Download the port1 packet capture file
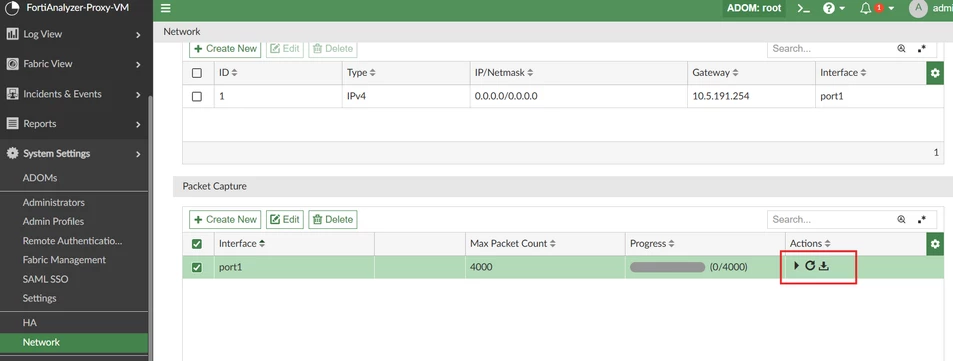Image resolution: width=953 pixels, height=361 pixels. click(x=824, y=266)
